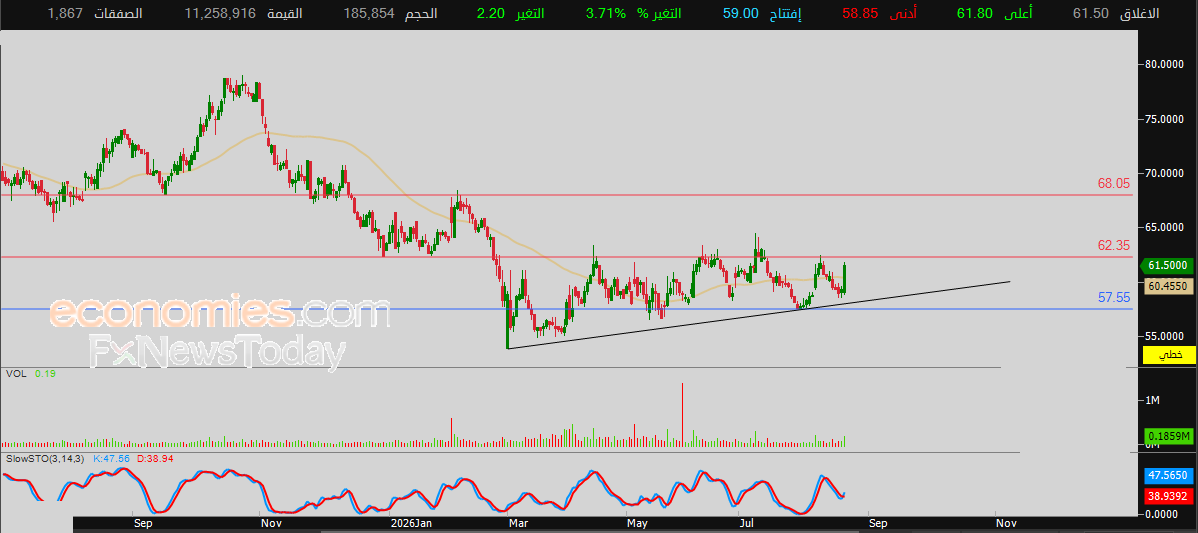Click the 62.35 resistance level label
The image size is (1198, 533).
pyautogui.click(x=1114, y=245)
